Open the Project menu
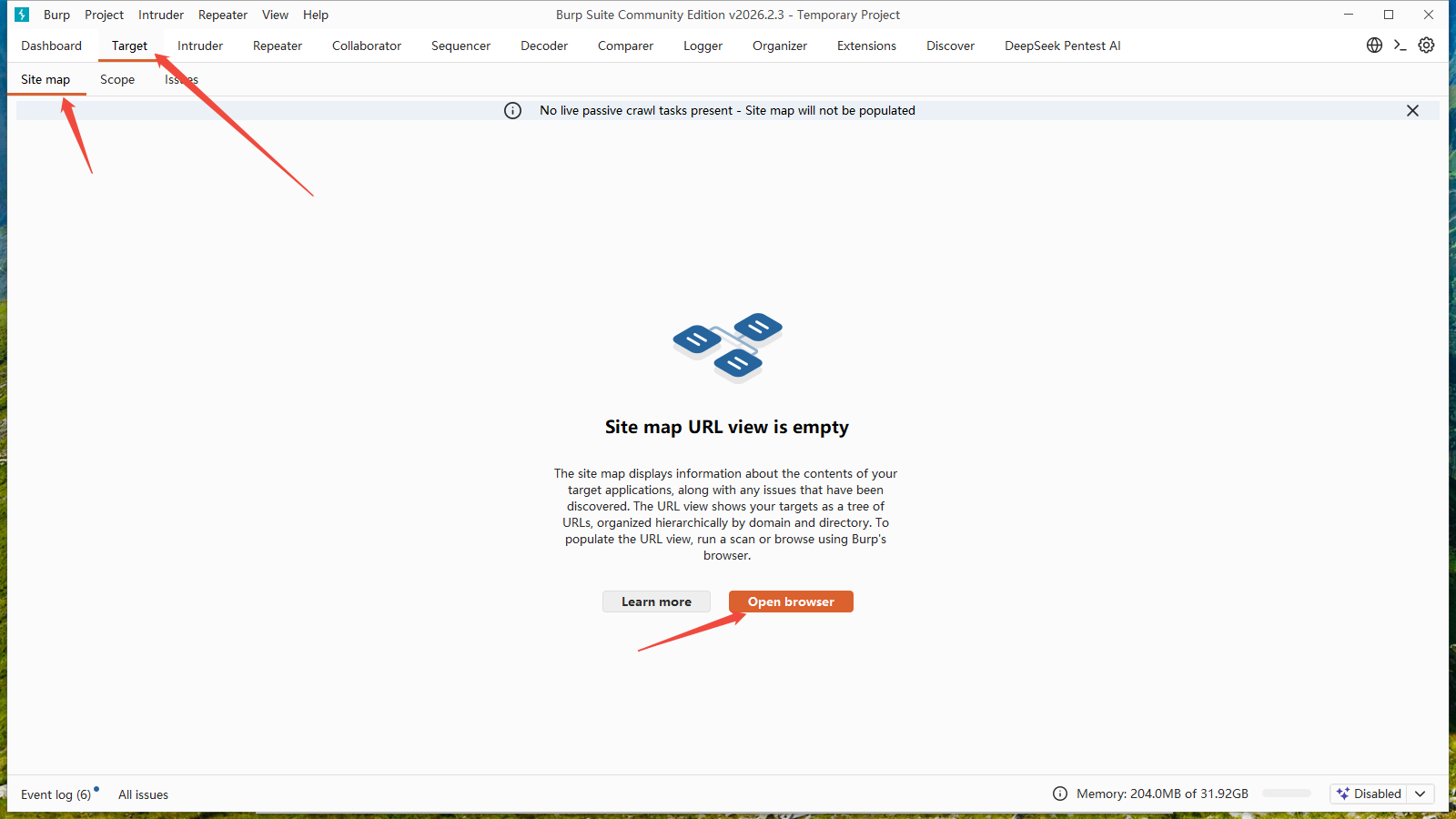Screen dimensions: 1456x819 (x=104, y=15)
